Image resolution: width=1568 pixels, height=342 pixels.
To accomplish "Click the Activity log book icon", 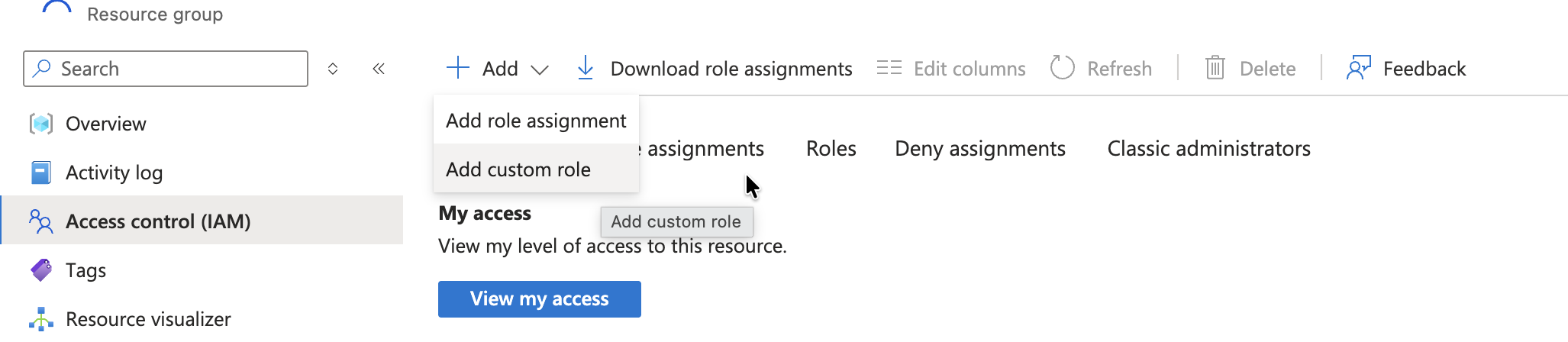I will pyautogui.click(x=41, y=173).
